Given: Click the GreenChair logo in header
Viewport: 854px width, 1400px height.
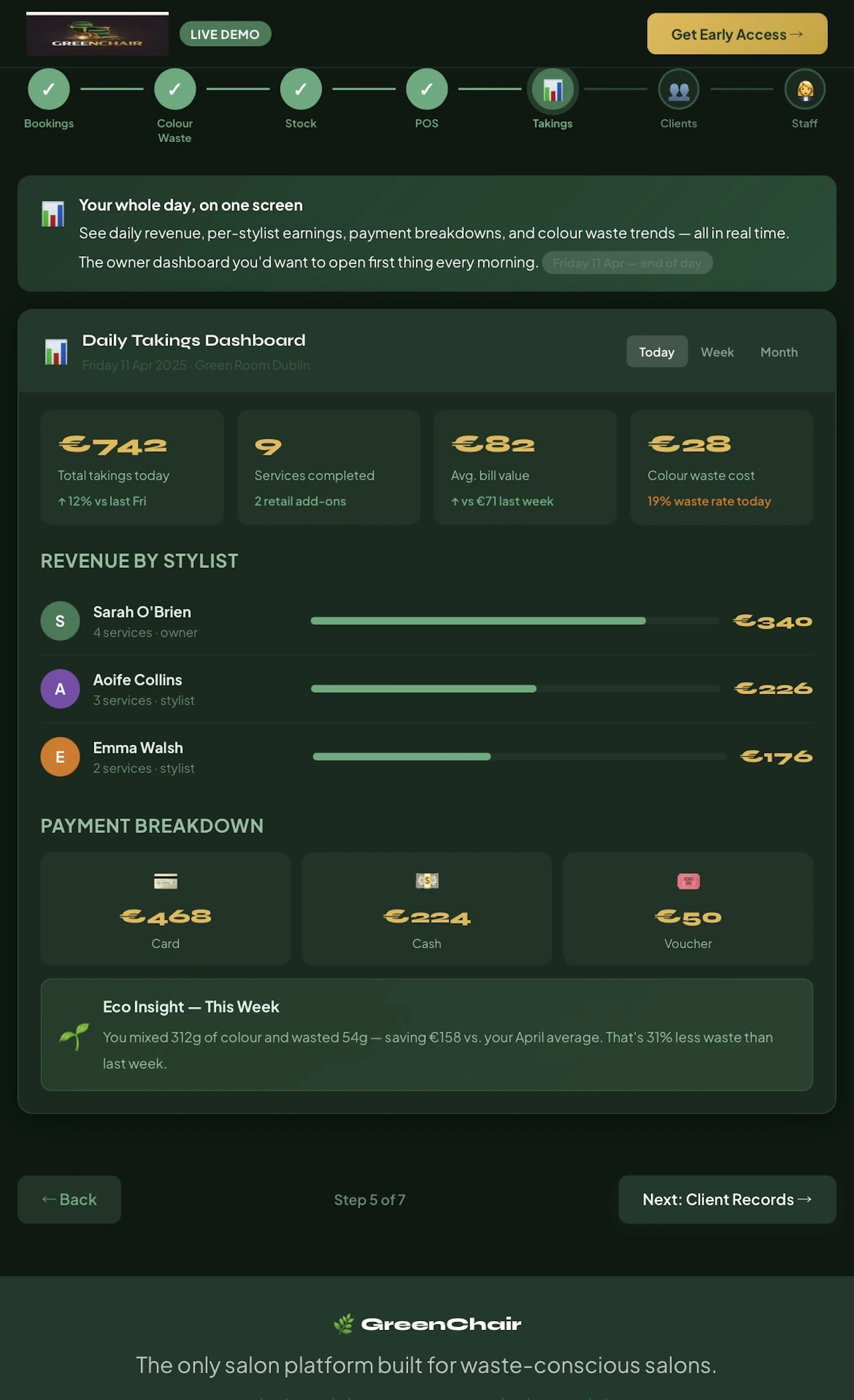Looking at the screenshot, I should coord(97,34).
